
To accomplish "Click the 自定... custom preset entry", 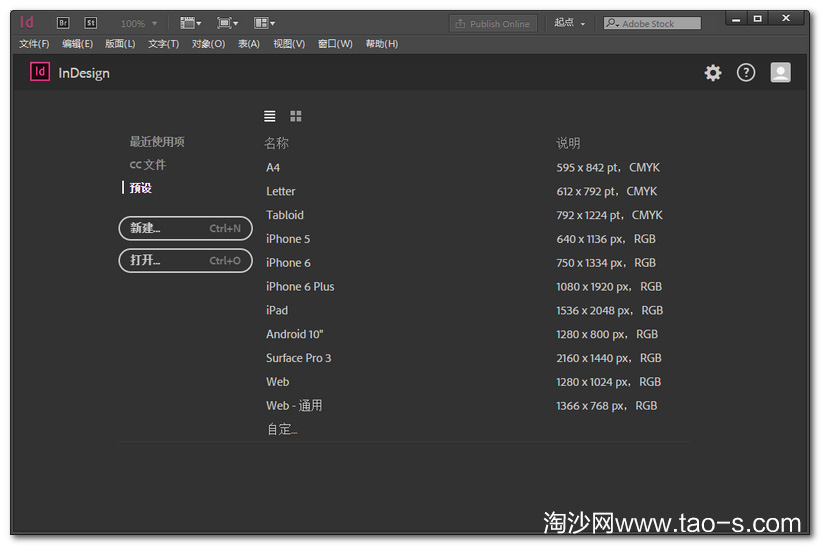I will tap(282, 430).
